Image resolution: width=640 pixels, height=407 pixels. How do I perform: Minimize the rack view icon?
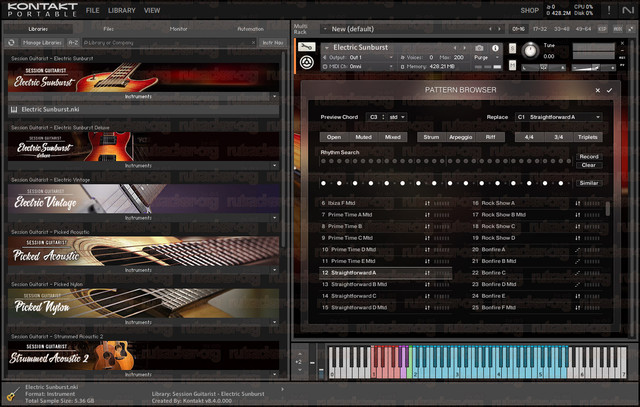click(x=631, y=29)
